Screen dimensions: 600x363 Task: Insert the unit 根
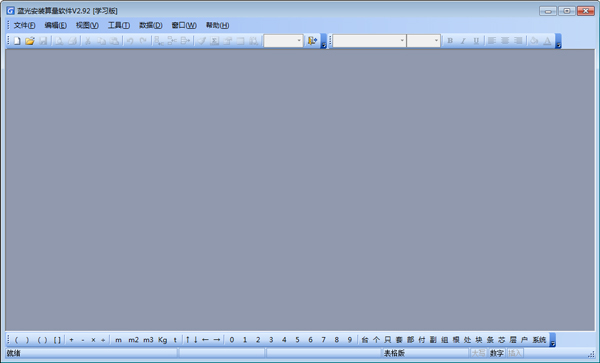tap(456, 340)
